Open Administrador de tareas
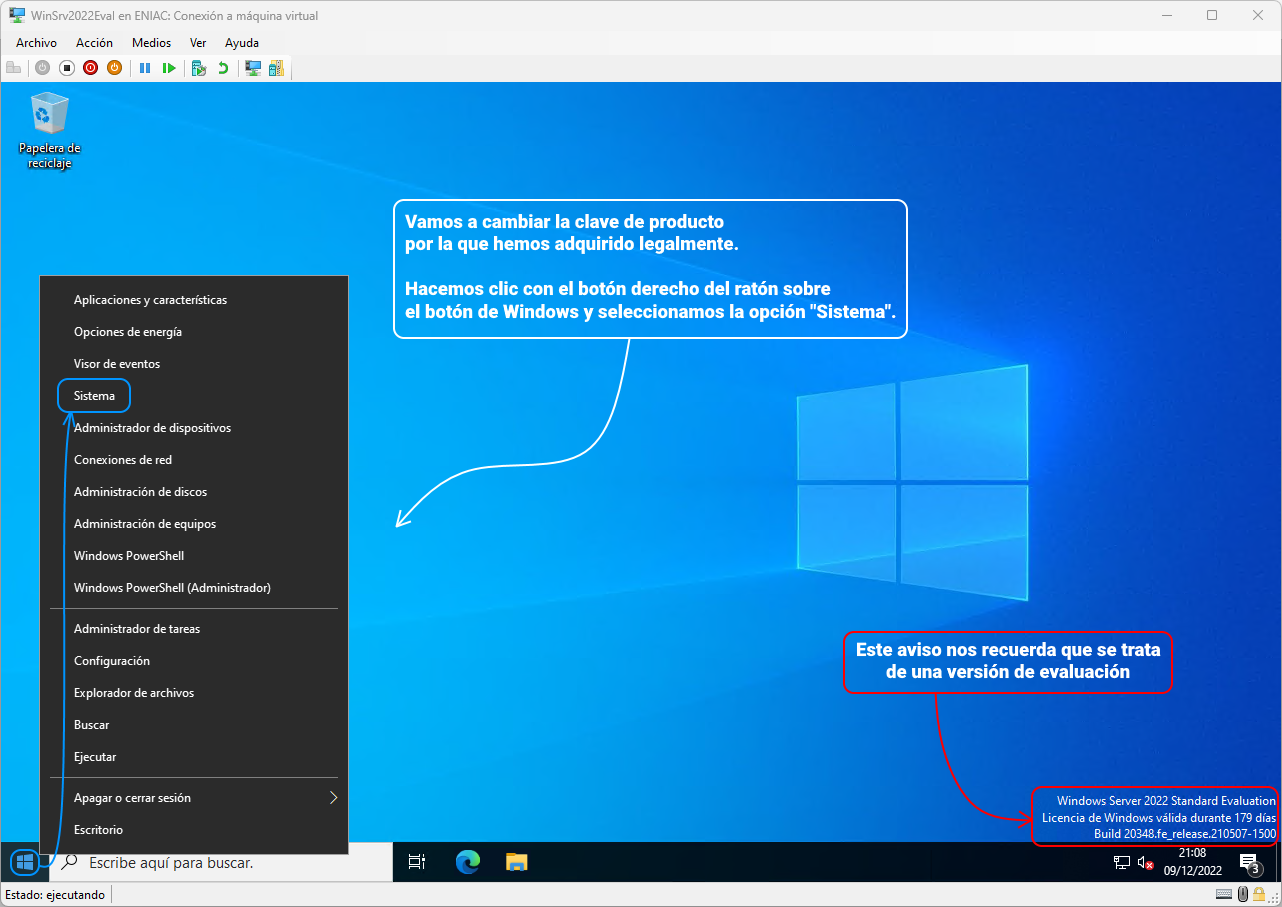1282x907 pixels. [x=193, y=629]
